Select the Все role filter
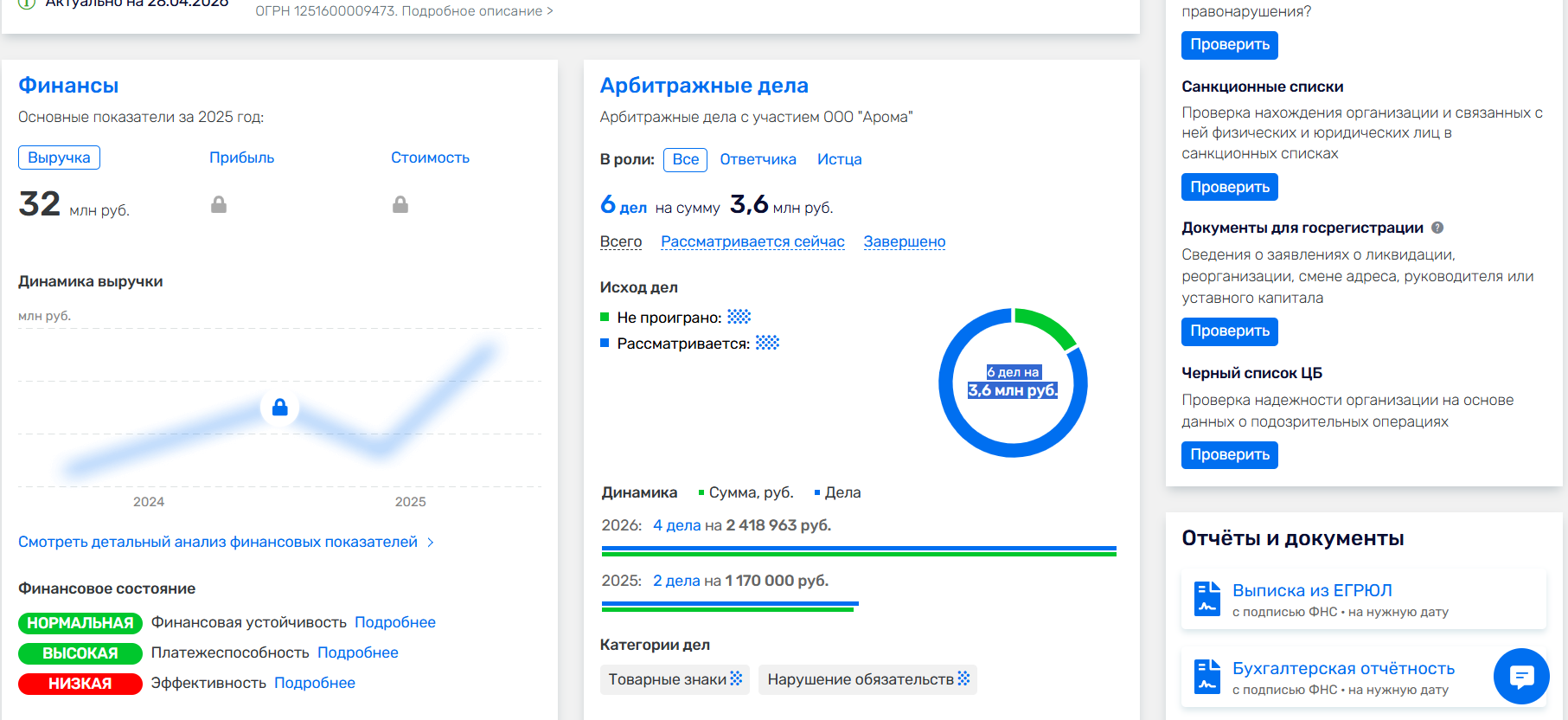Screen dimensions: 1568x720 (x=685, y=159)
